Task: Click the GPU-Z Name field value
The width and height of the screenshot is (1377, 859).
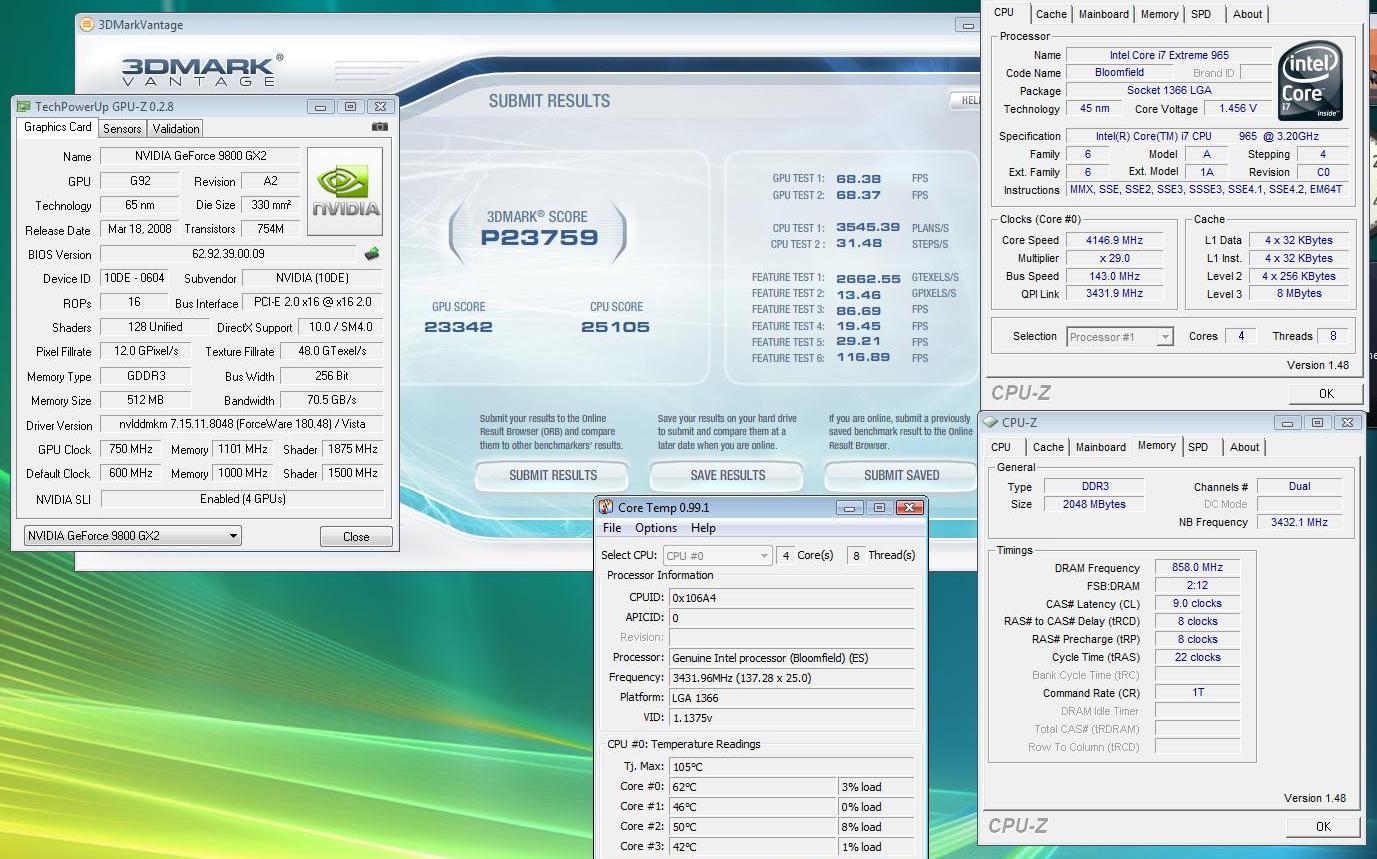Action: click(x=199, y=156)
